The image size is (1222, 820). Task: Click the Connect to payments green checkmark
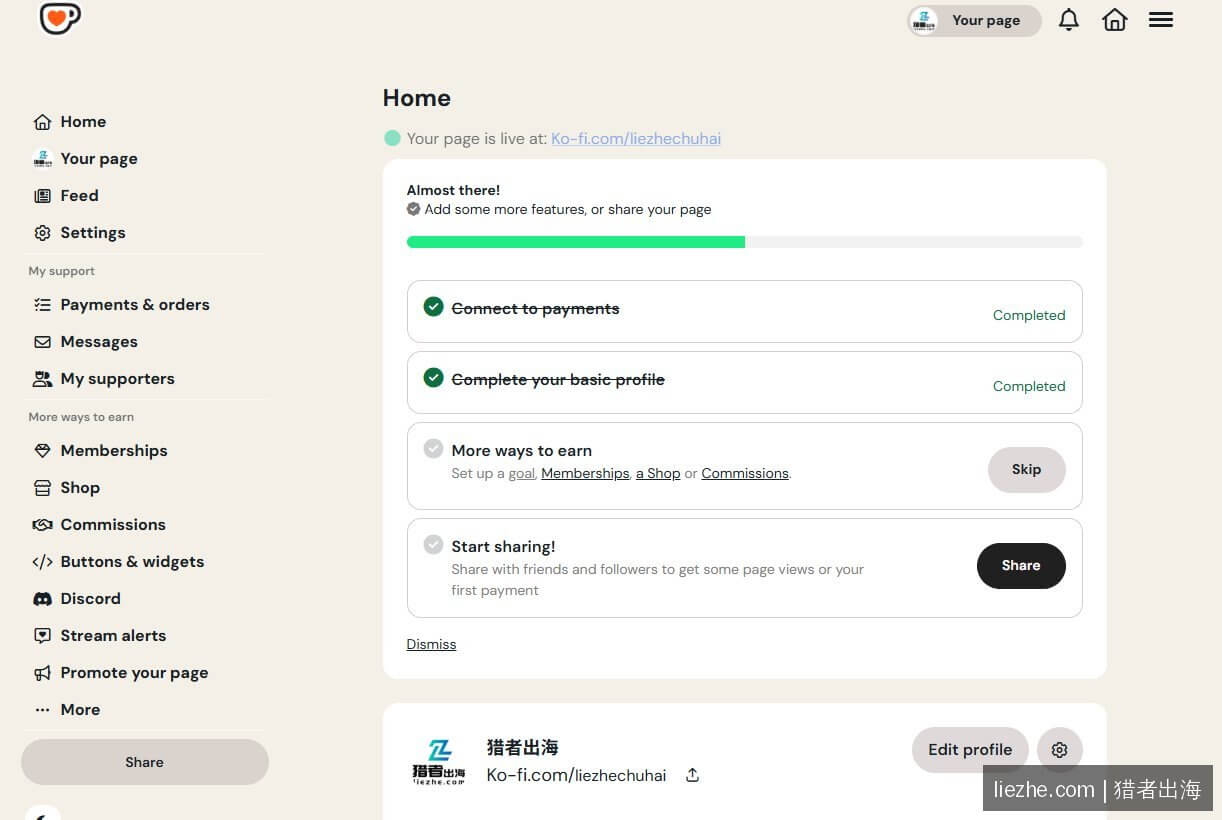(x=433, y=306)
